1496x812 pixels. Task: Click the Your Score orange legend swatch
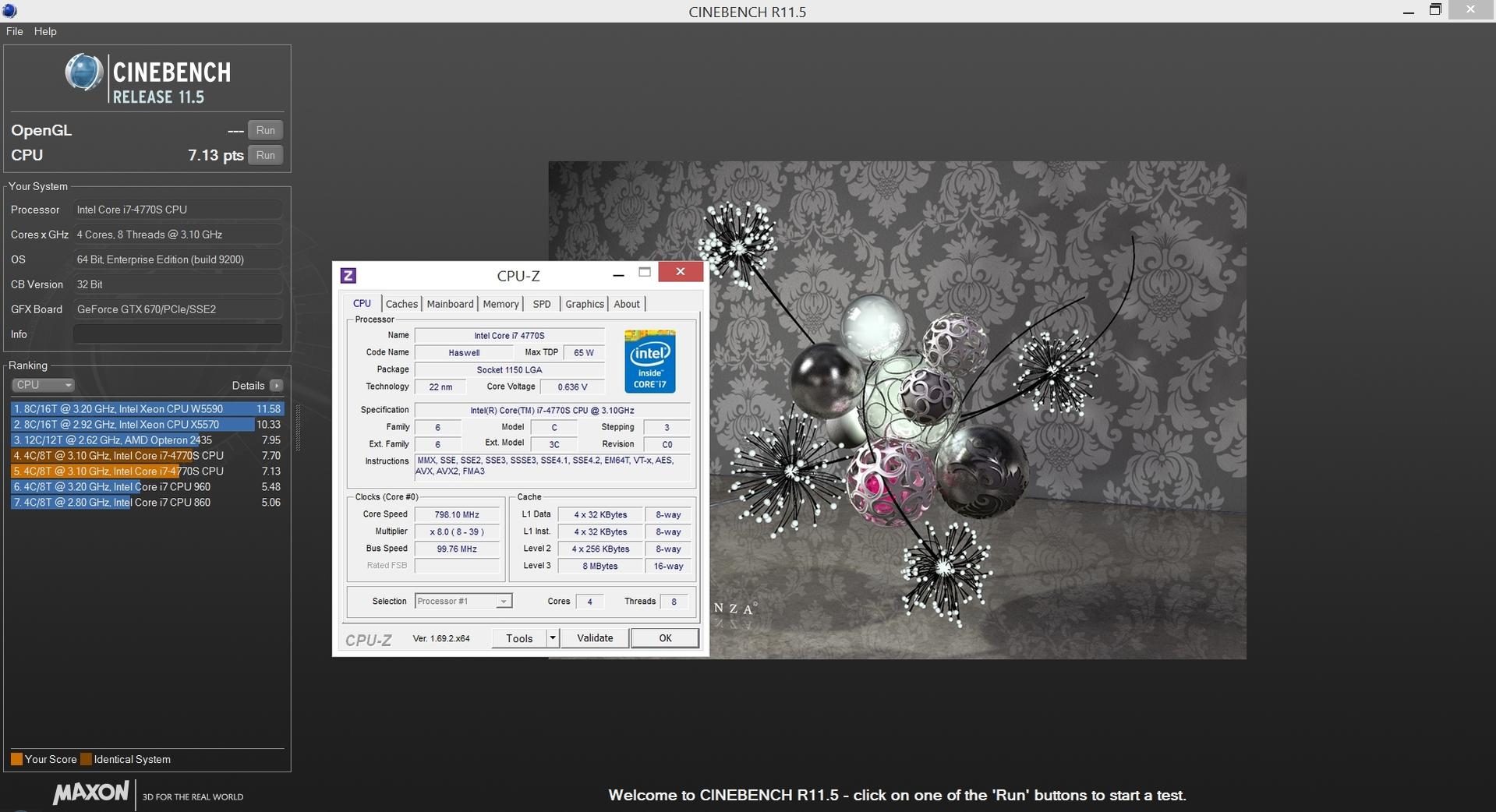[x=16, y=759]
